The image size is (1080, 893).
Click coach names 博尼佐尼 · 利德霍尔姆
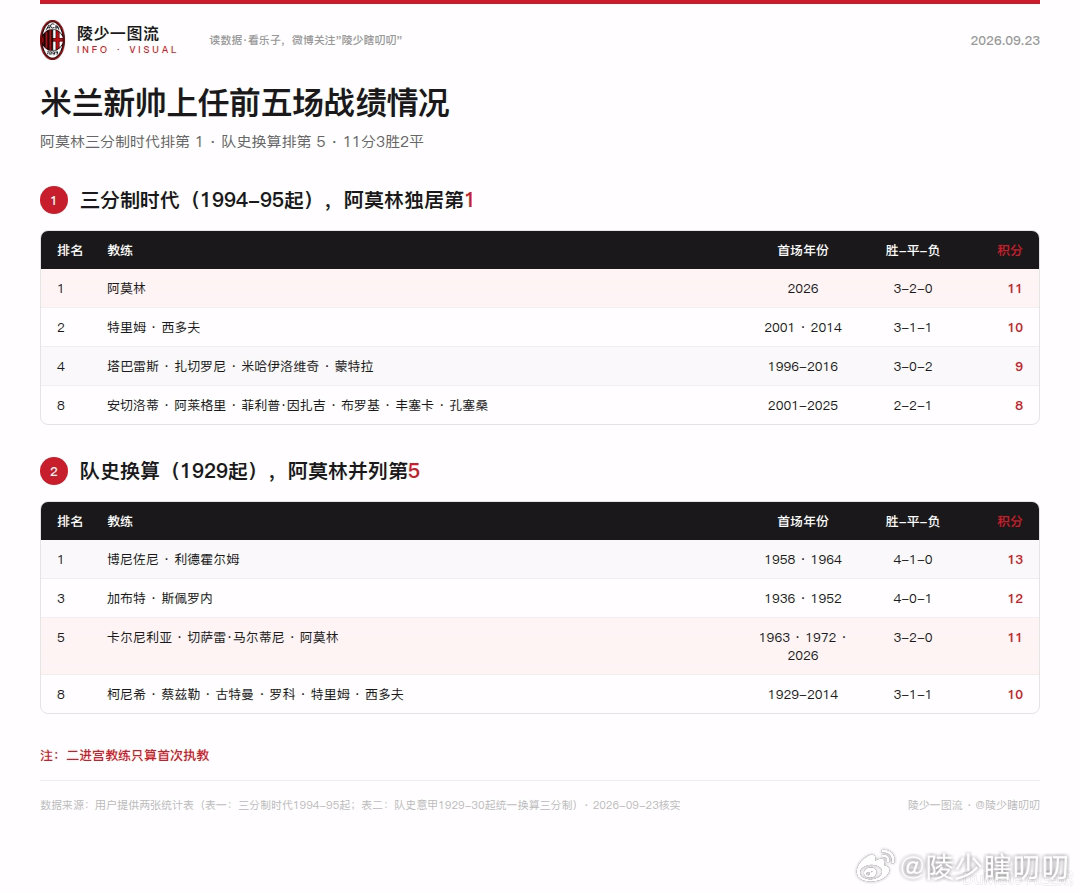point(173,559)
